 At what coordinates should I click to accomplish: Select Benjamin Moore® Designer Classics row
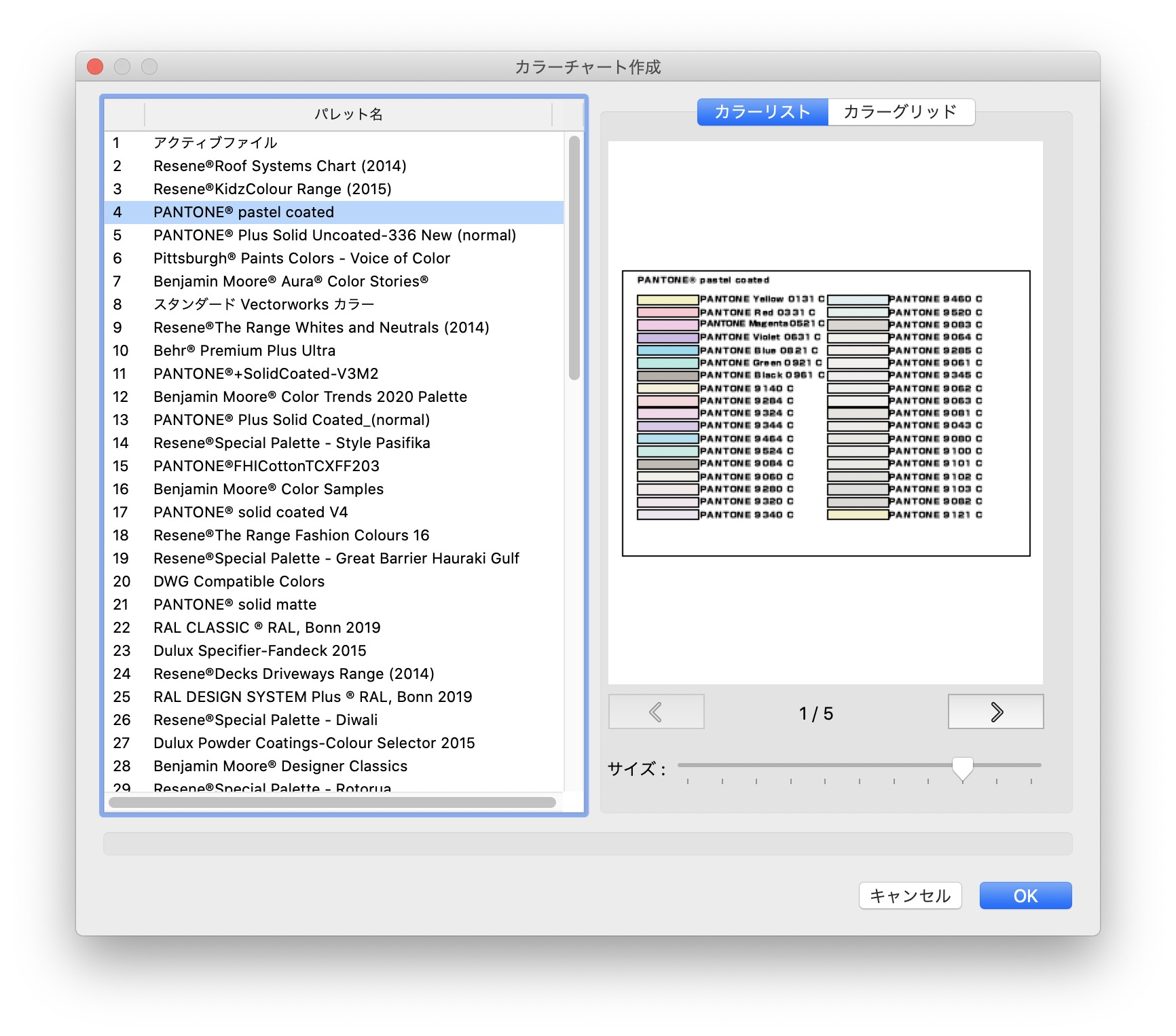tap(334, 766)
